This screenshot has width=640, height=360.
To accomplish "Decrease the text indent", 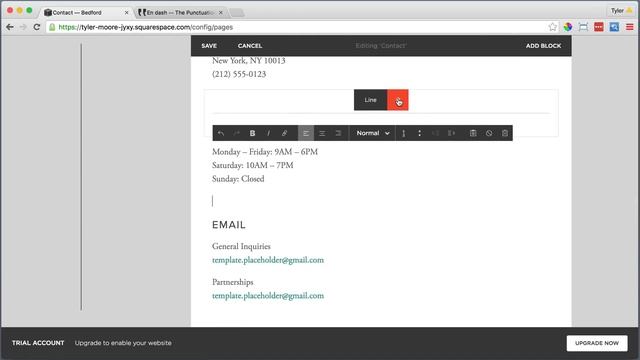I will click(x=435, y=133).
